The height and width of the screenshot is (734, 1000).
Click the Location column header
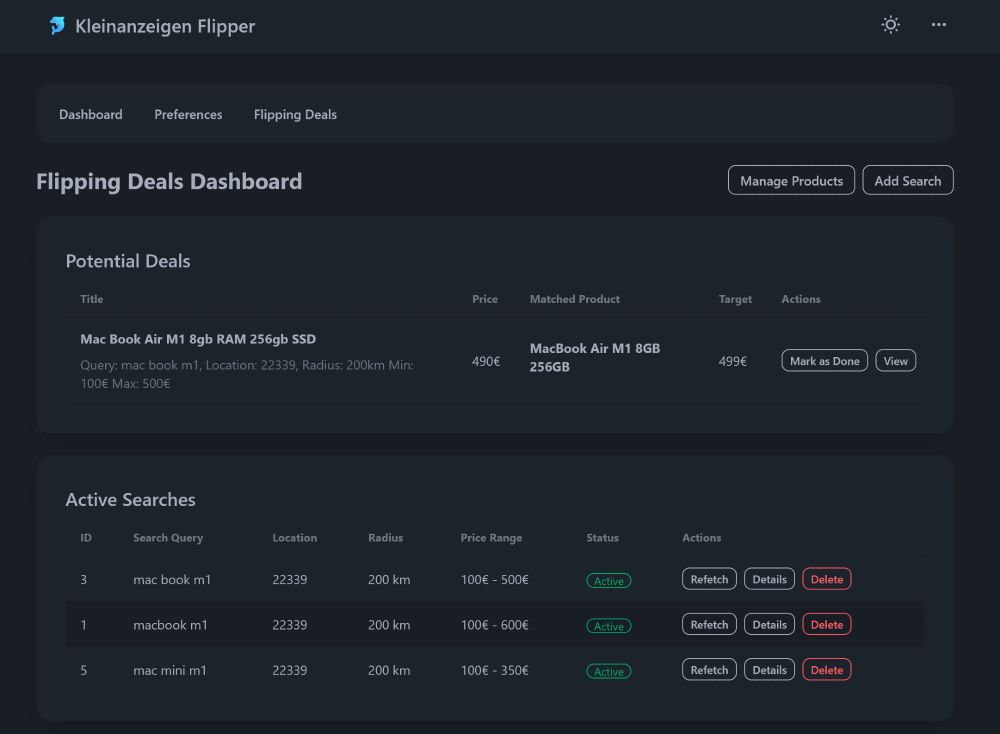click(294, 538)
